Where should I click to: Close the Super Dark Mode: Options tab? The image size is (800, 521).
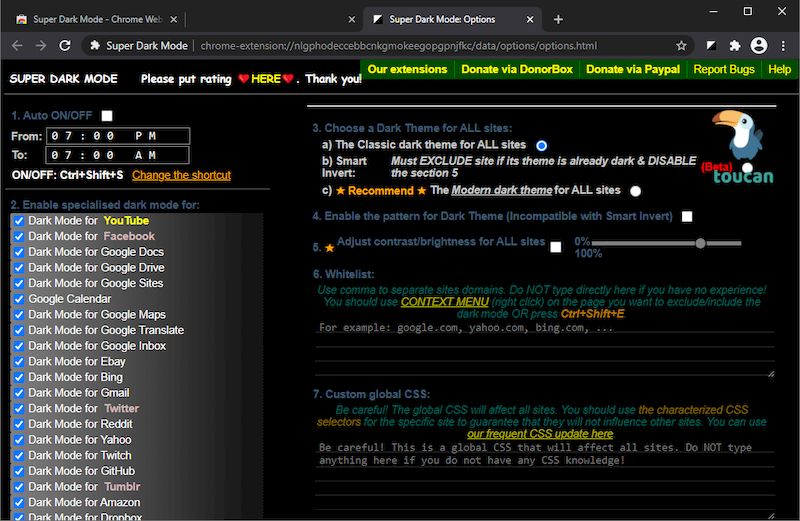click(530, 19)
